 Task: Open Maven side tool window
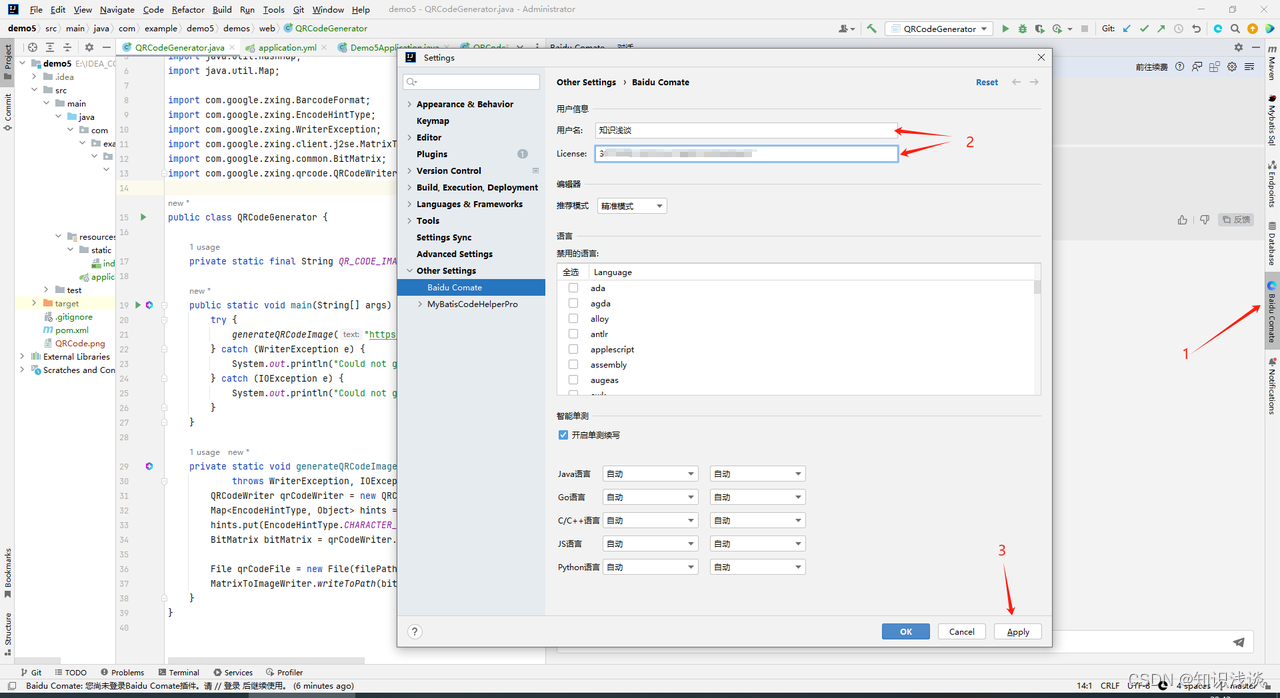click(x=1272, y=65)
